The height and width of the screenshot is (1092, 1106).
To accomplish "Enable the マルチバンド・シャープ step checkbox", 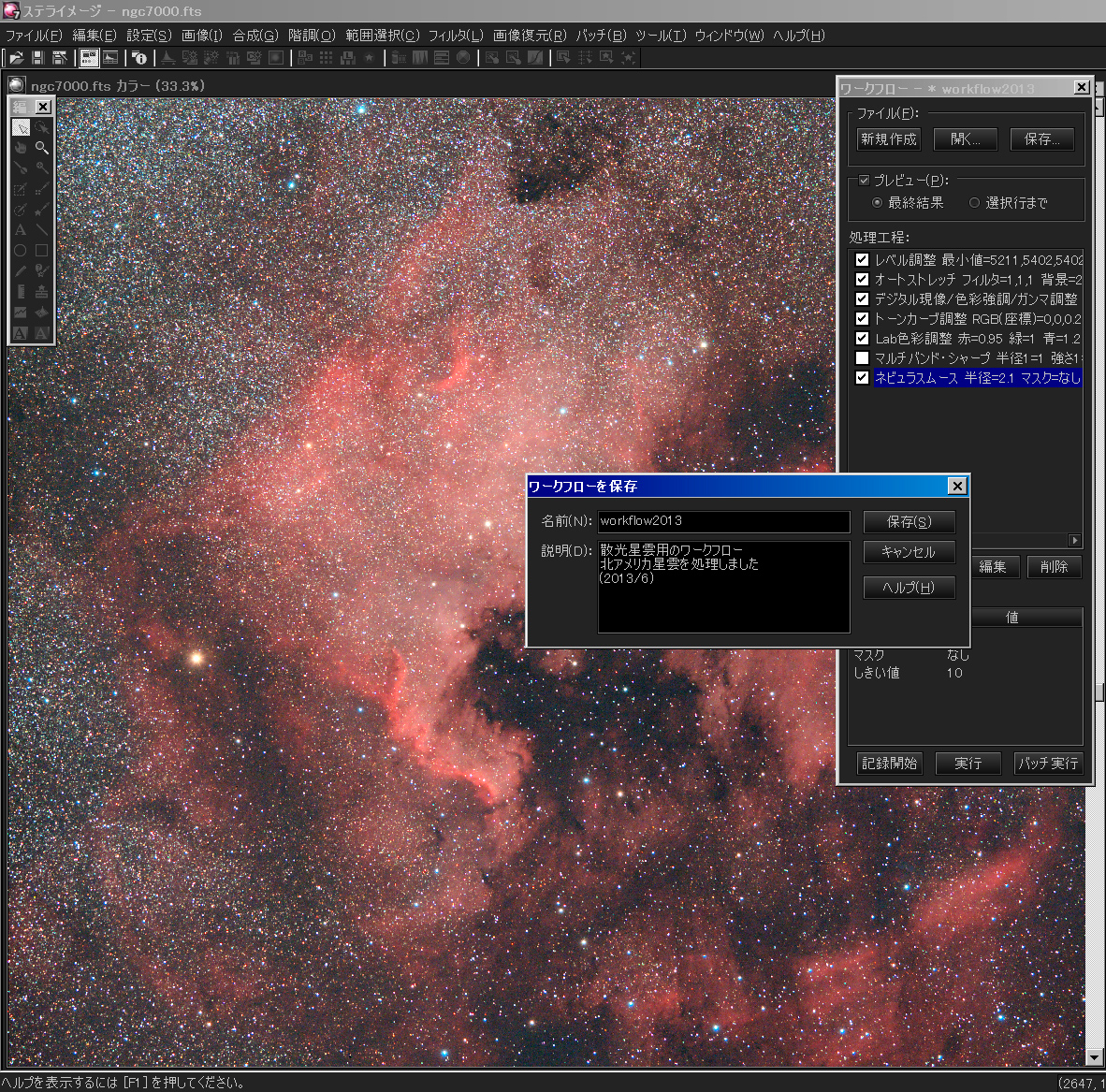I will [862, 358].
